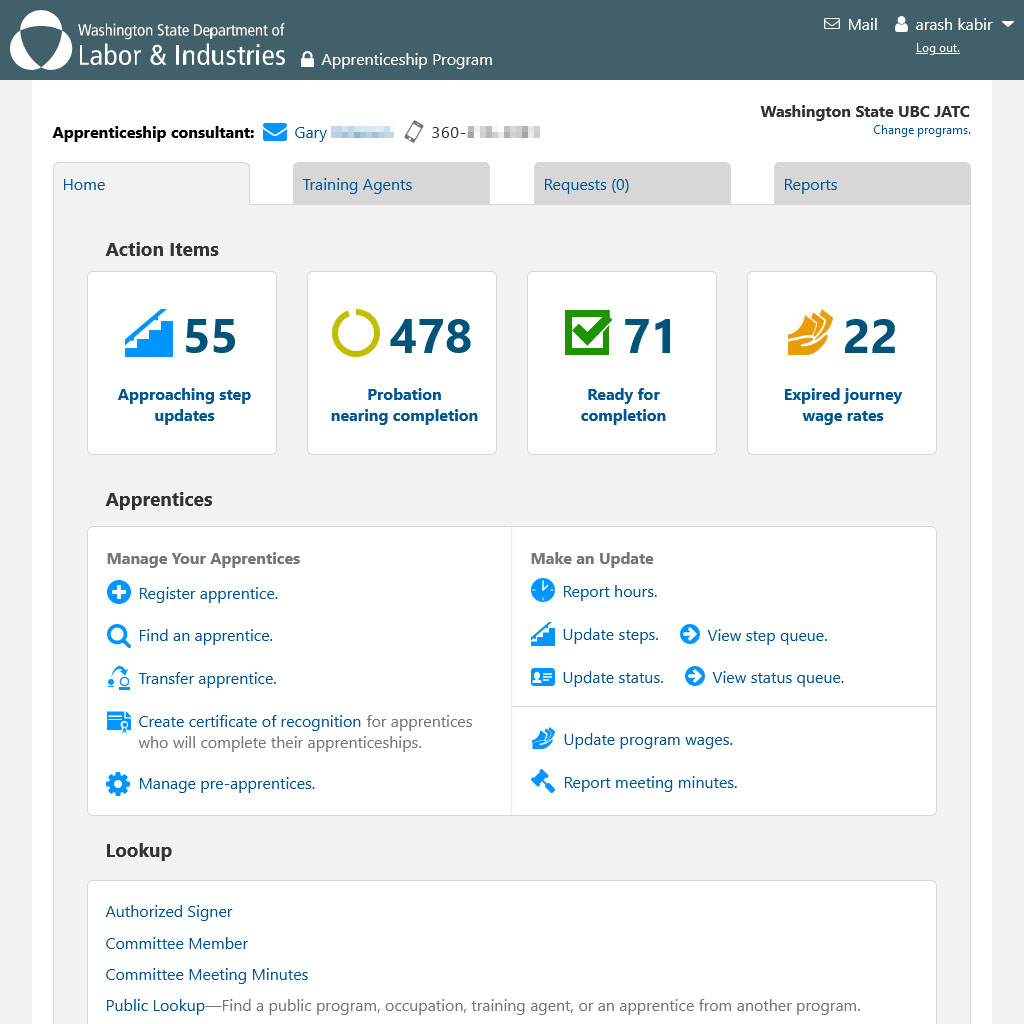1024x1024 pixels.
Task: Click the plus icon for Register apprentice
Action: 118,592
